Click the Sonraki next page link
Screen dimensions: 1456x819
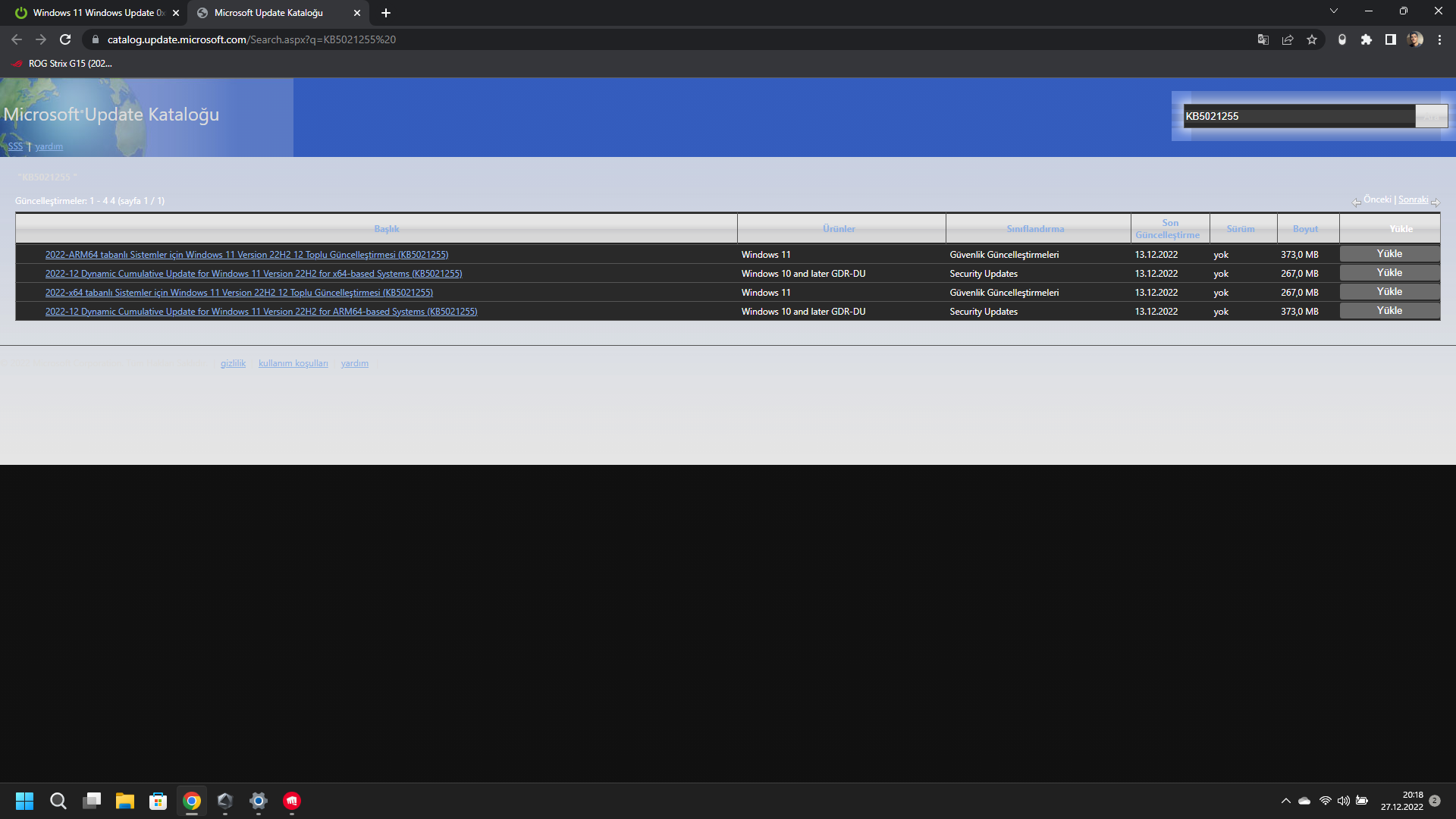[1413, 200]
